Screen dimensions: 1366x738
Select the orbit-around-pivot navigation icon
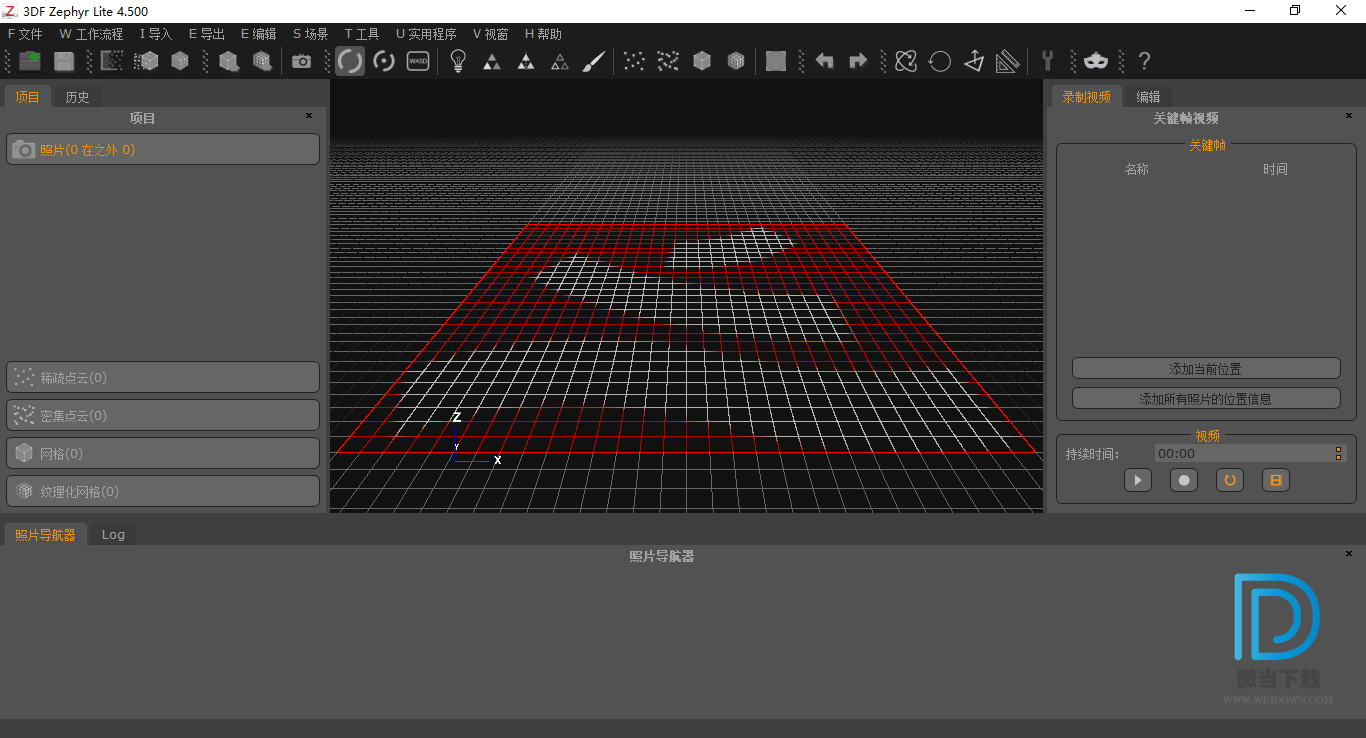[x=384, y=61]
